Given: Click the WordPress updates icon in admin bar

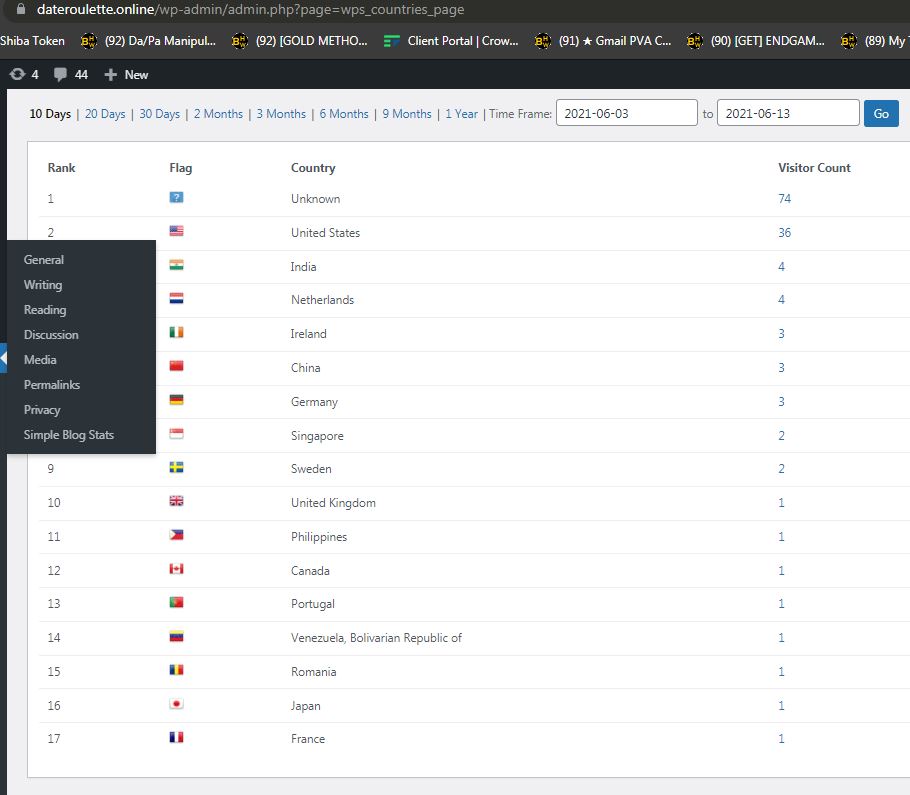Looking at the screenshot, I should [17, 74].
